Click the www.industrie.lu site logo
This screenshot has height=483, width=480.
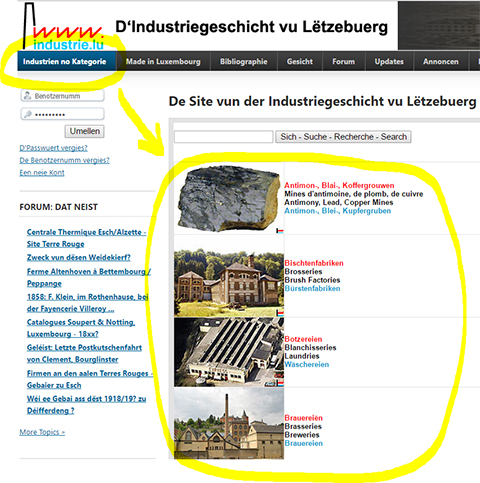pos(63,27)
